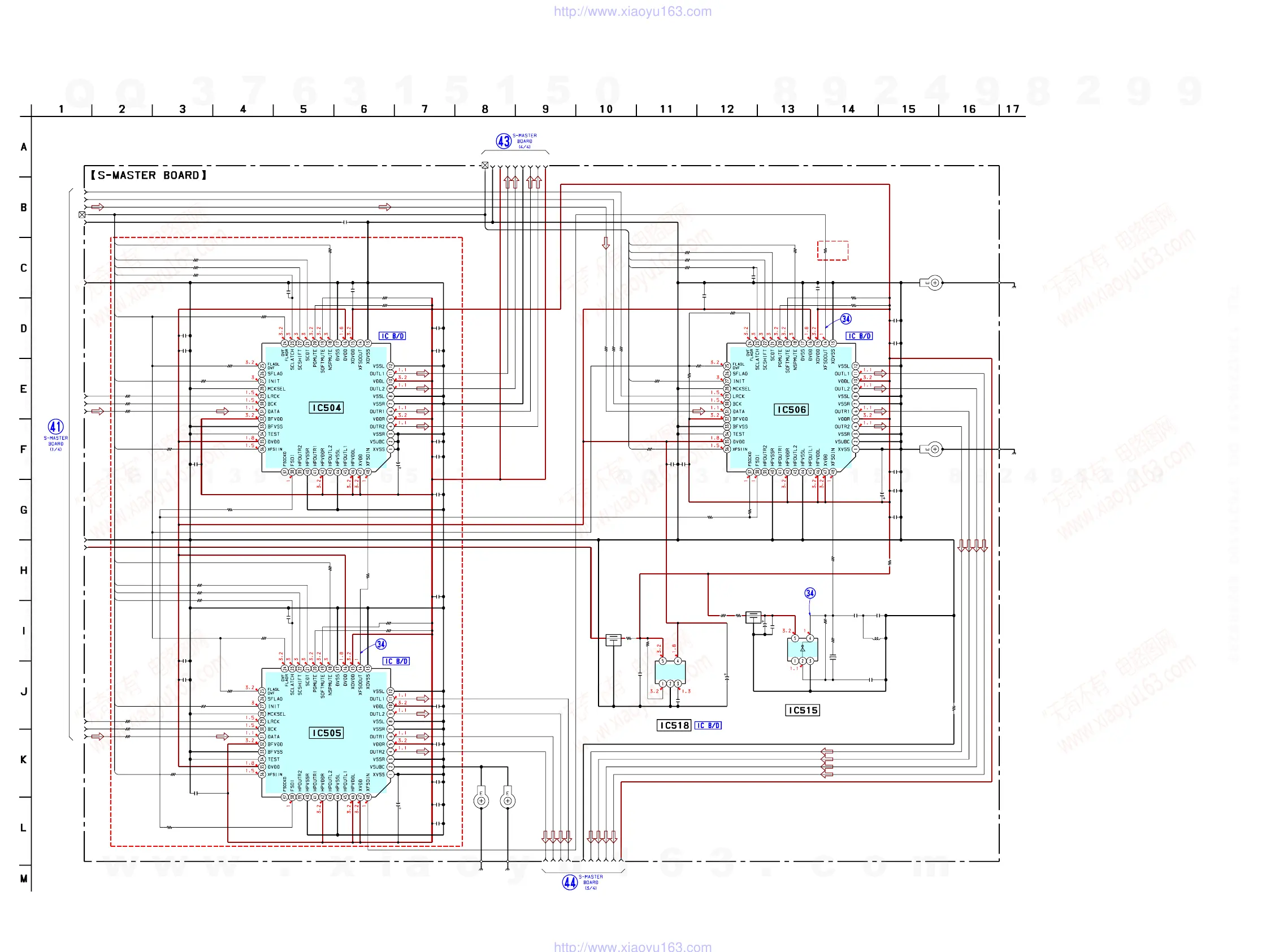Click the circled 41 board connector marker

click(55, 426)
